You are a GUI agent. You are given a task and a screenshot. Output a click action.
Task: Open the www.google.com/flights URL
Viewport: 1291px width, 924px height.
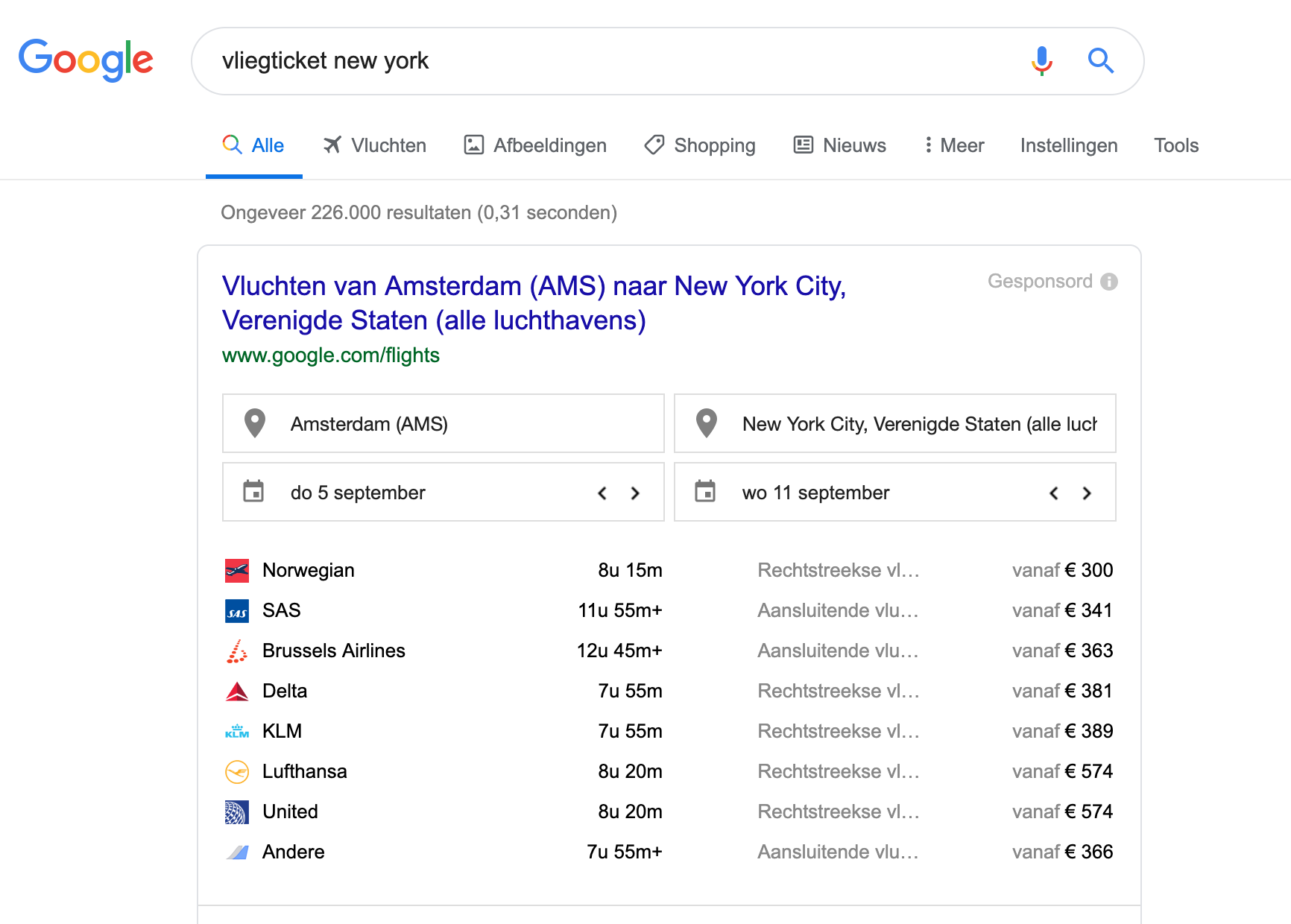(331, 355)
